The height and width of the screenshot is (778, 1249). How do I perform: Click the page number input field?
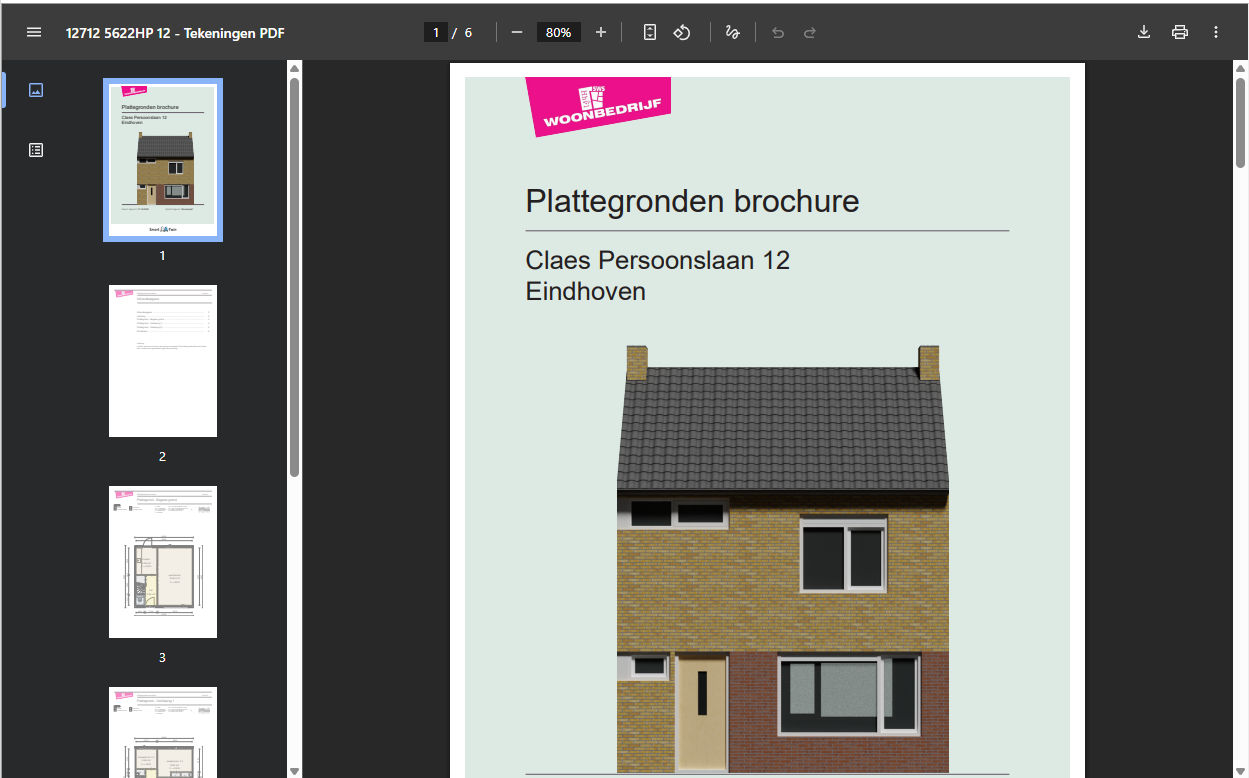436,31
